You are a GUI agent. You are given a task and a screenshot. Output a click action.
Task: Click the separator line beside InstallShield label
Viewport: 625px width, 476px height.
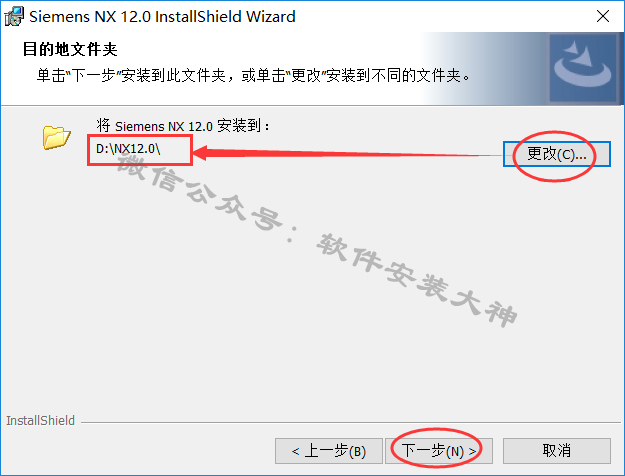coord(351,422)
